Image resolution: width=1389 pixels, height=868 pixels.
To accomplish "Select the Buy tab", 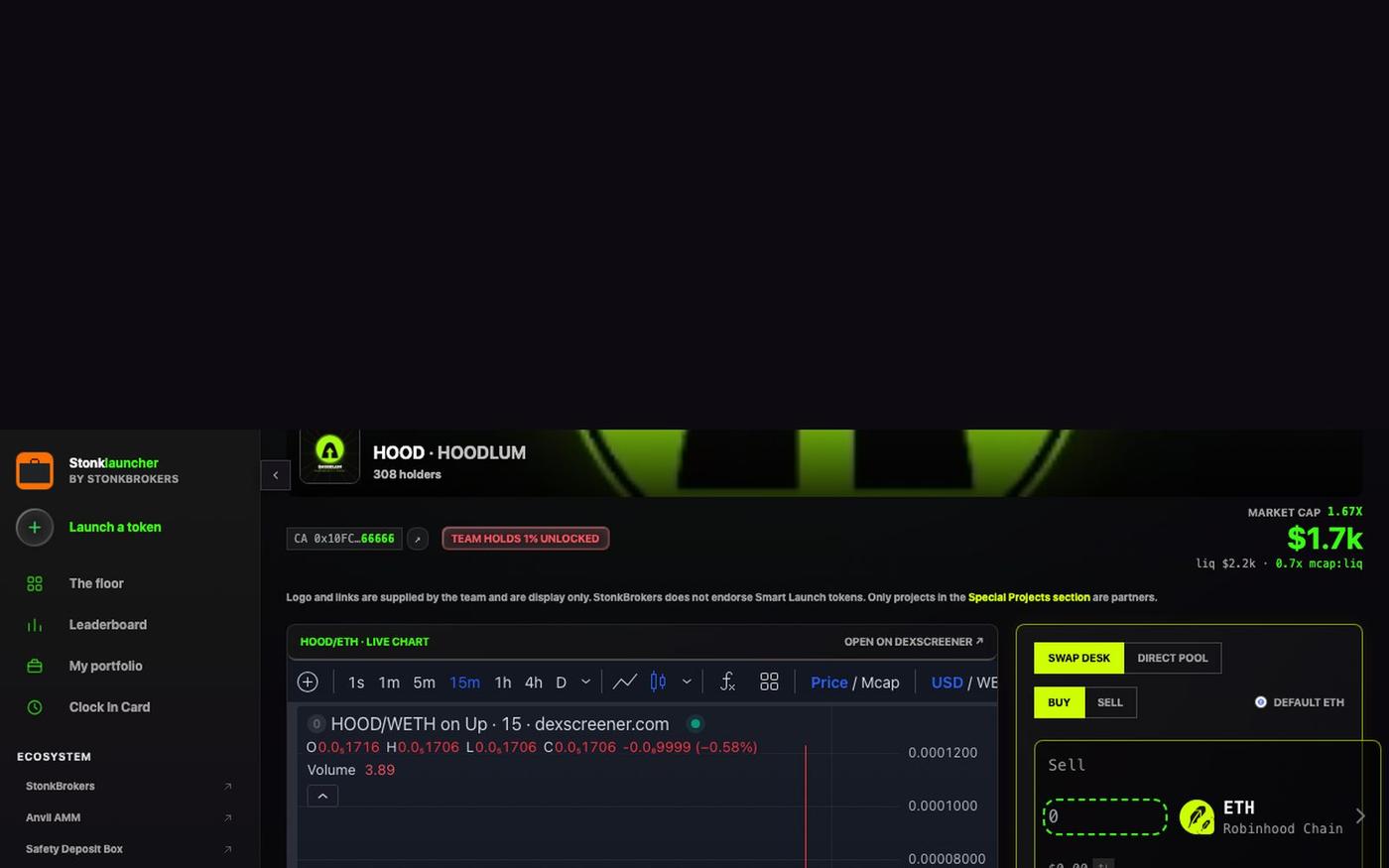I will tap(1060, 702).
